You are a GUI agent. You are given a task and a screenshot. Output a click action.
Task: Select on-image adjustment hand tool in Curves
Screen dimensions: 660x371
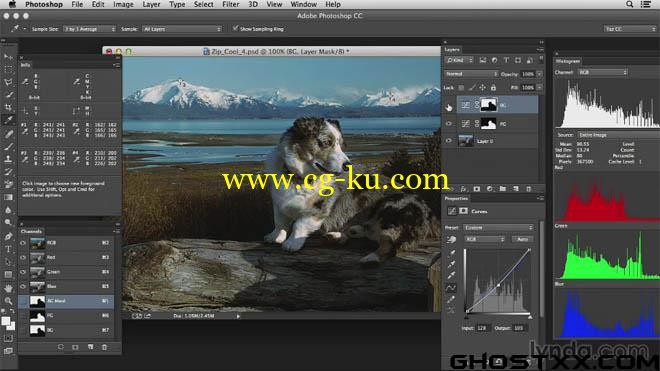tap(451, 240)
